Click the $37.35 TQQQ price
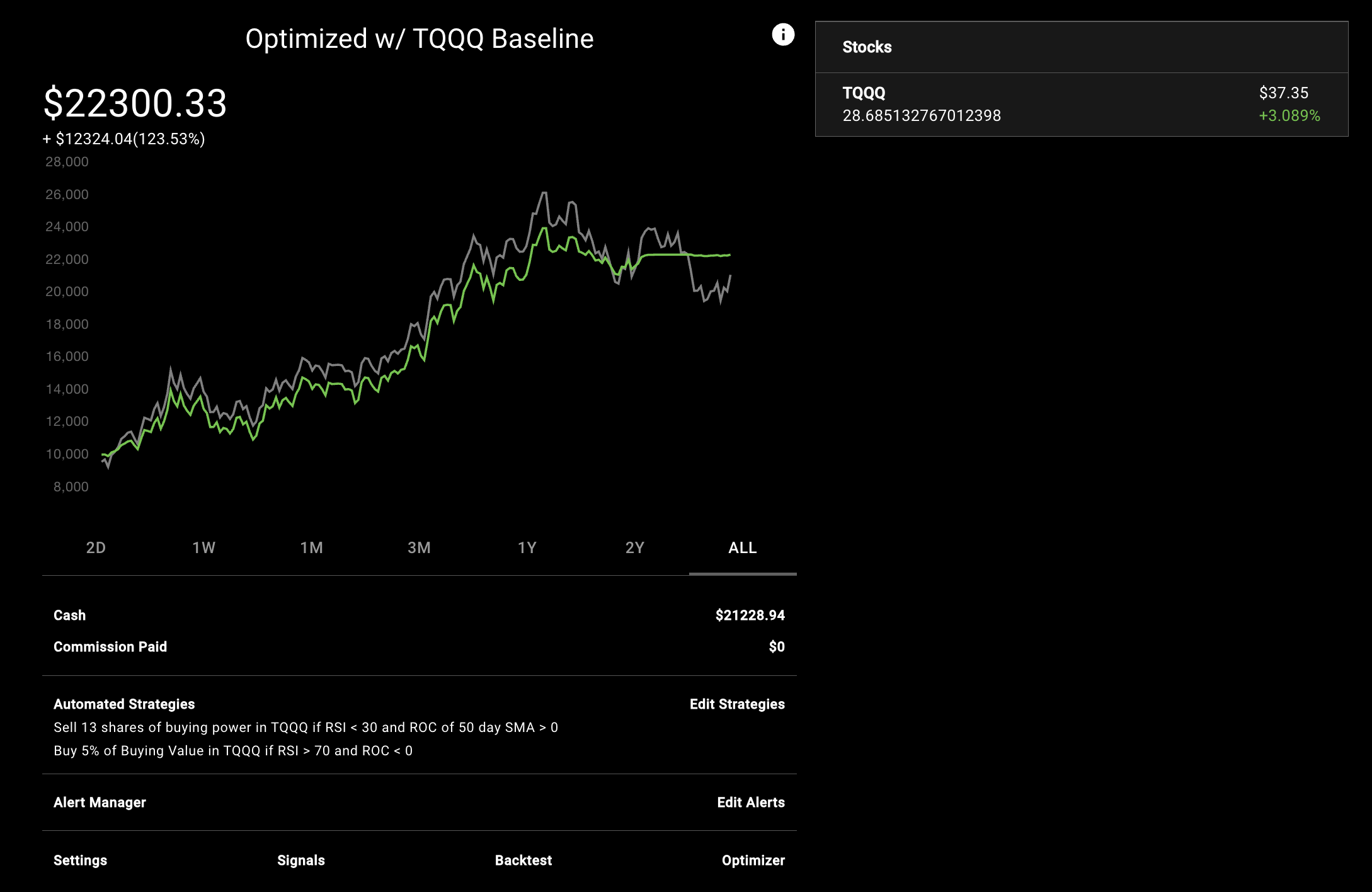1372x892 pixels. pos(1283,93)
